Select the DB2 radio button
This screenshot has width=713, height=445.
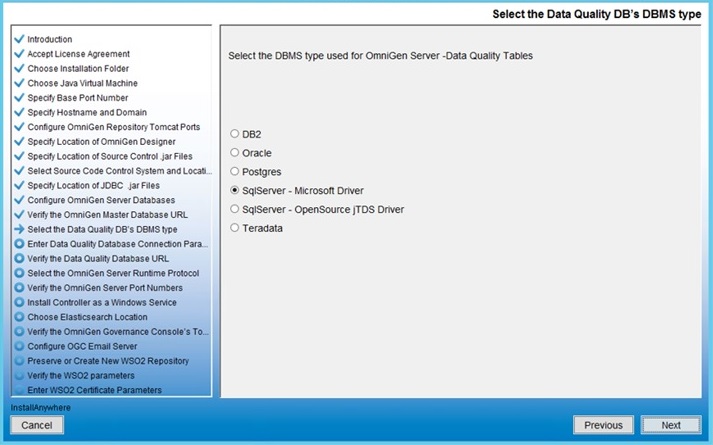tap(234, 134)
